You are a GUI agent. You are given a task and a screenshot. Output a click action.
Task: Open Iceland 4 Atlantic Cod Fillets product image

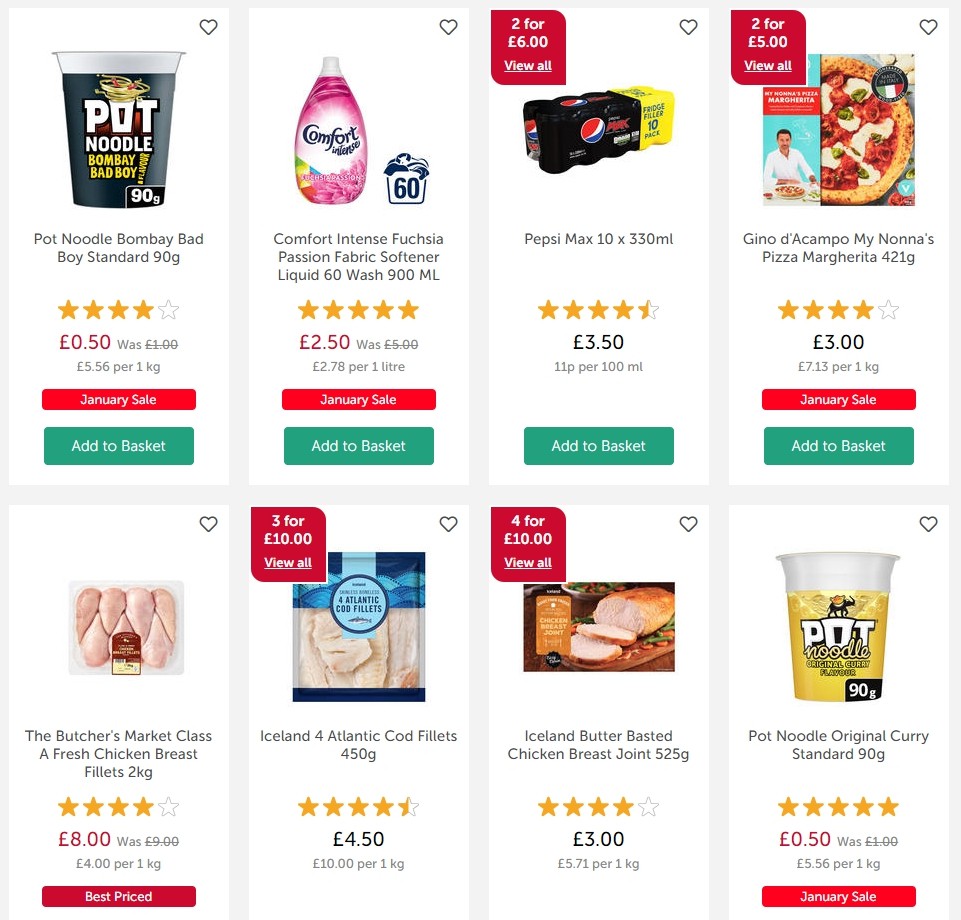tap(359, 627)
